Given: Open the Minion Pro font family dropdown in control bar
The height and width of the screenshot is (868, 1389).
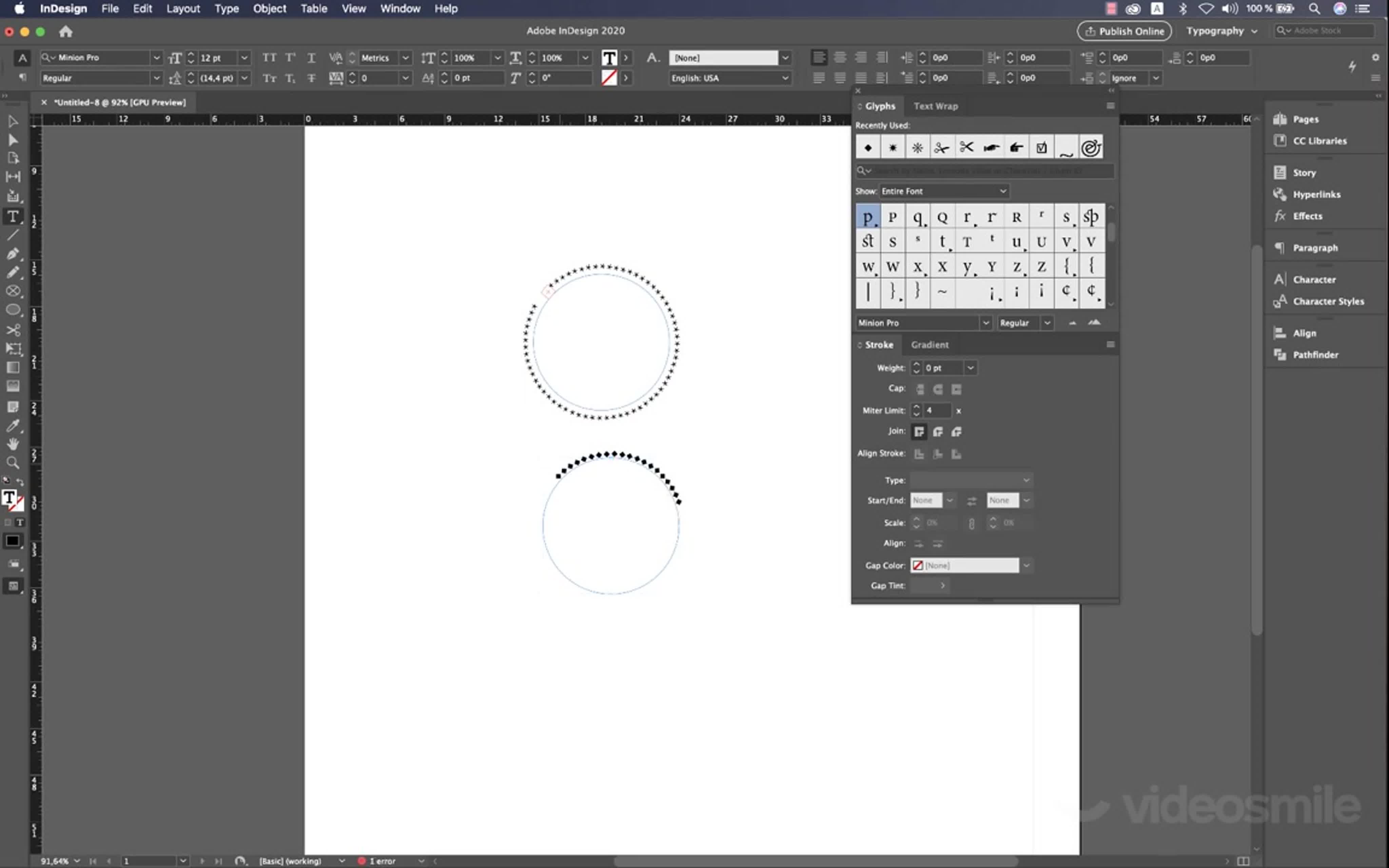Looking at the screenshot, I should 156,58.
